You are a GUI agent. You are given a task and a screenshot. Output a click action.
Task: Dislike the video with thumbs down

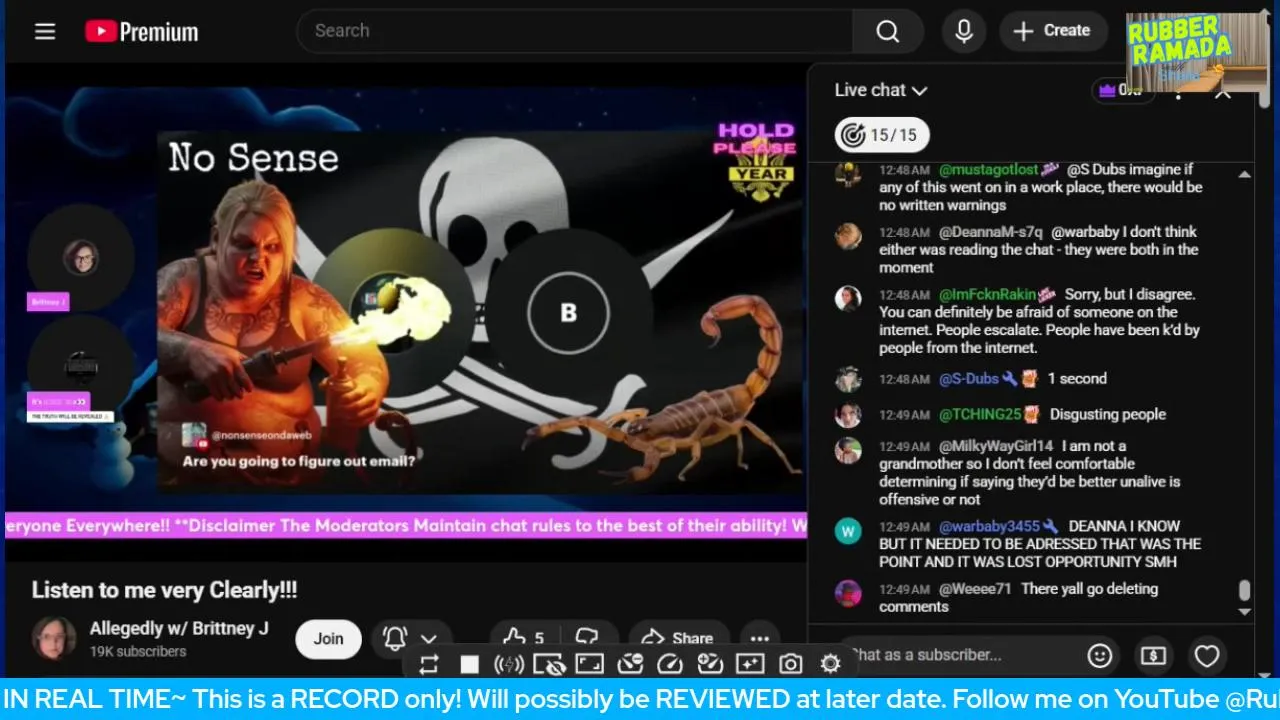click(588, 639)
